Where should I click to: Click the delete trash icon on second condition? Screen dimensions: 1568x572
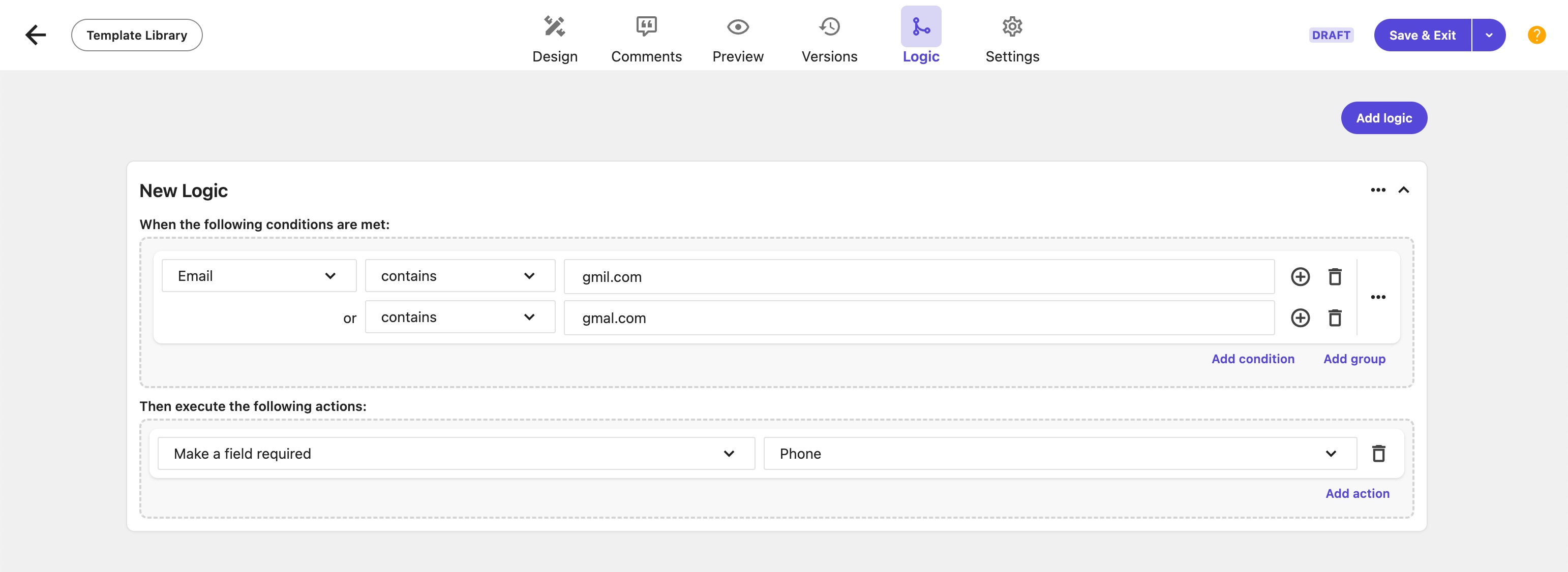tap(1335, 317)
